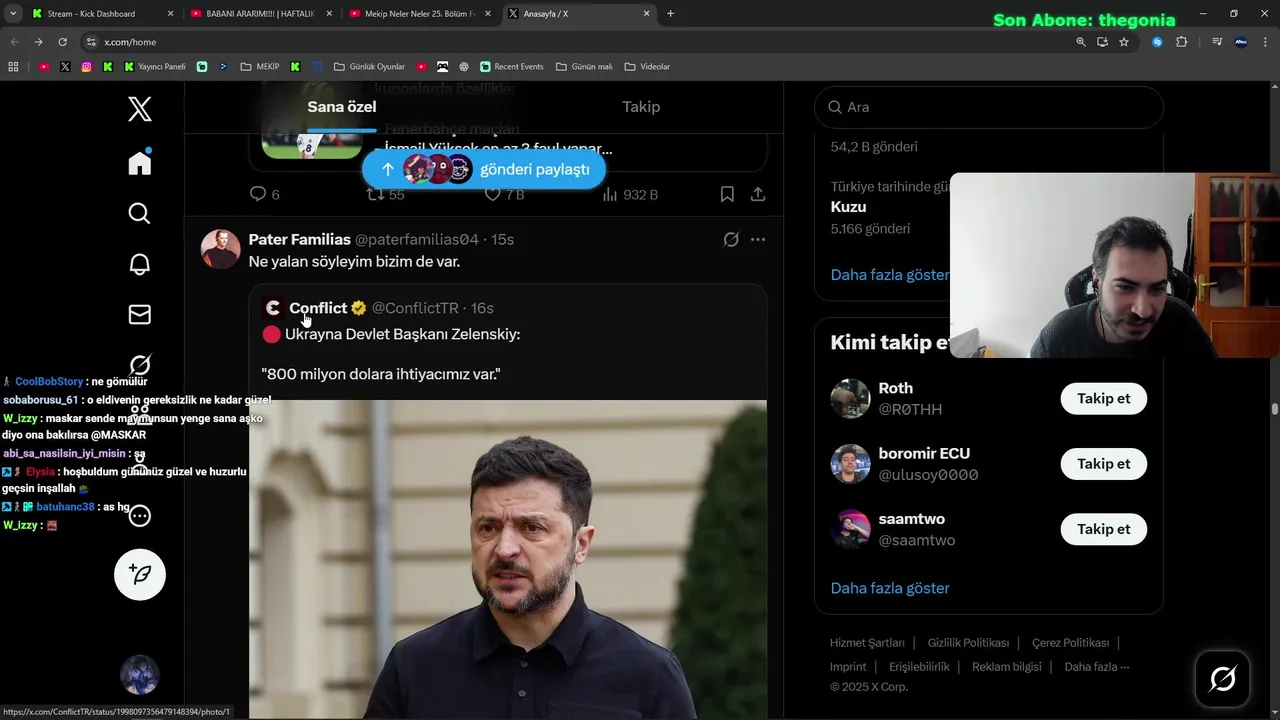1280x720 pixels.
Task: Open Zelenskiy photo in quoted post
Action: pyautogui.click(x=508, y=560)
